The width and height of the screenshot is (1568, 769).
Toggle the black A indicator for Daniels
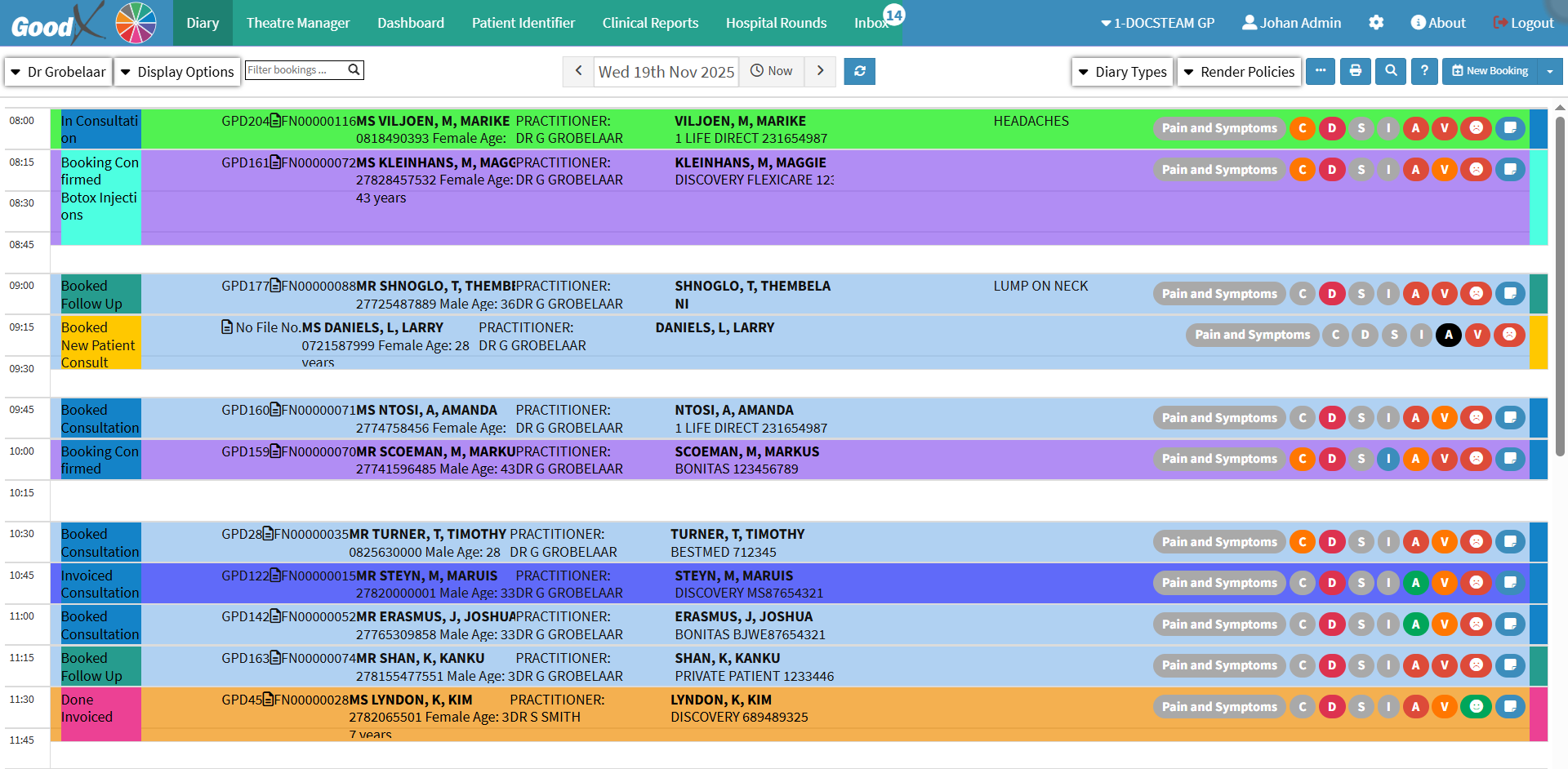pos(1448,335)
